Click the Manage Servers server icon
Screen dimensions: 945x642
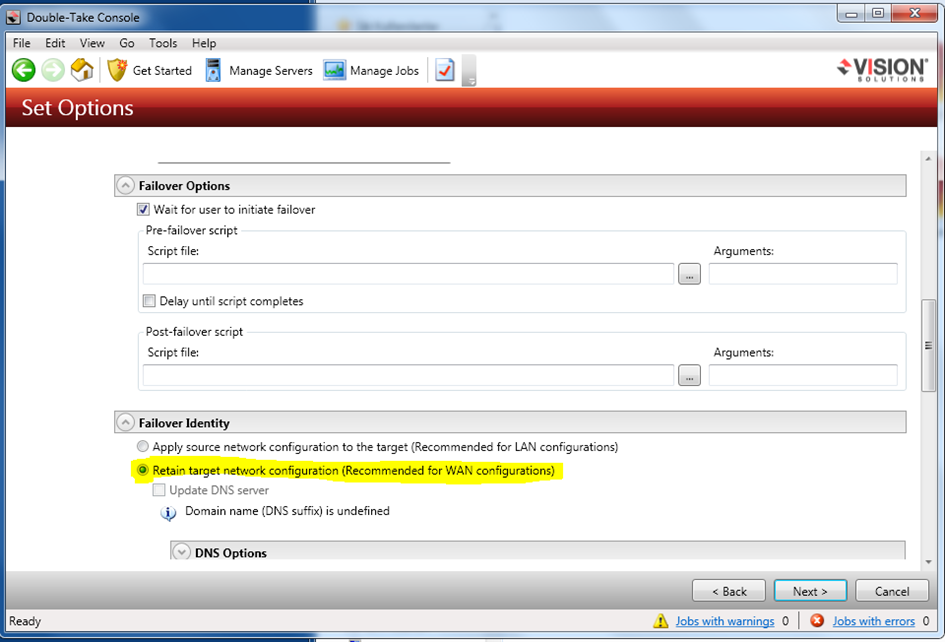(x=213, y=70)
